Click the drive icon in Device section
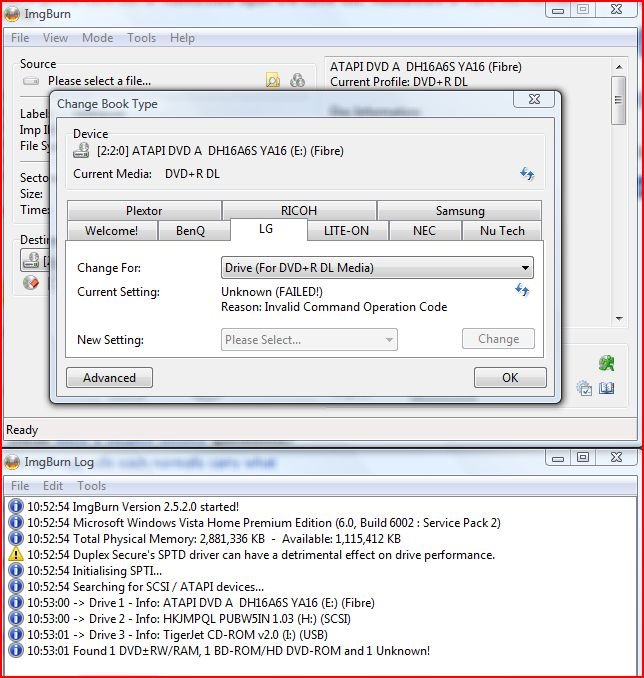644x678 pixels. pos(81,150)
